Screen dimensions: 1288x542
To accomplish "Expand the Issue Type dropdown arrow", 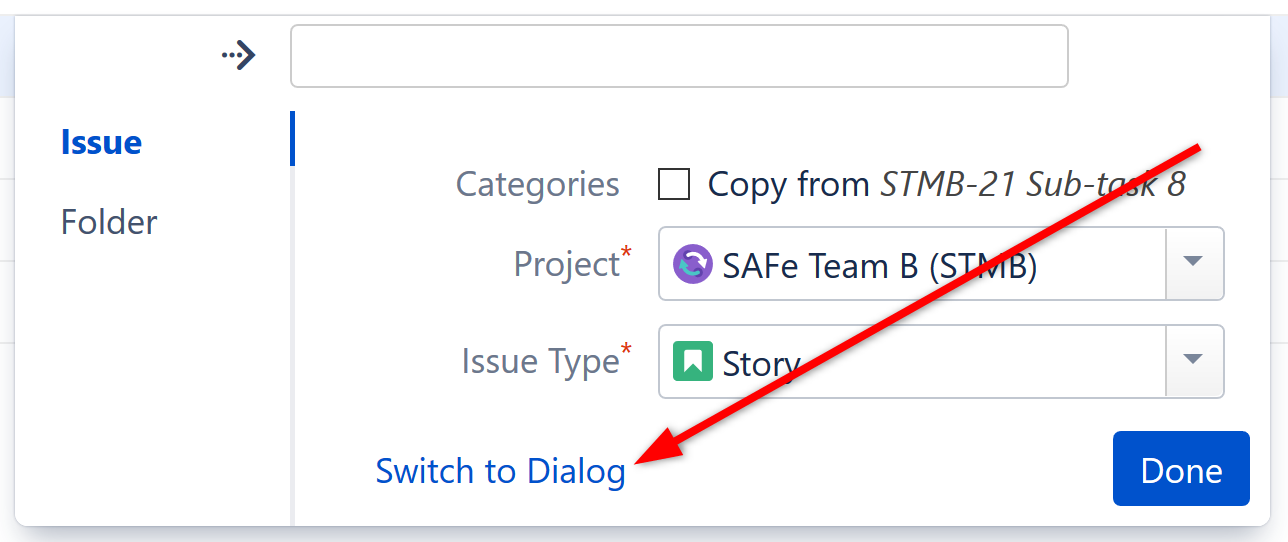I will click(1192, 360).
